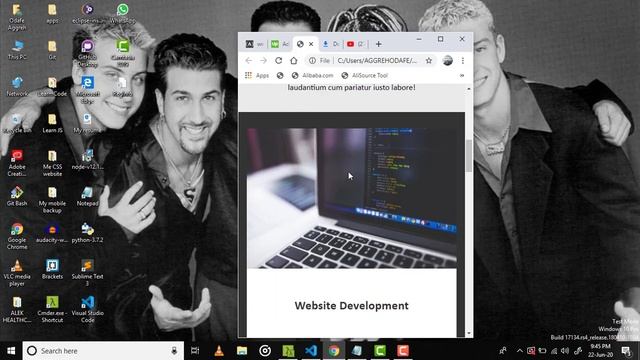
Task: Open Chrome's three-dot menu
Action: [x=462, y=60]
